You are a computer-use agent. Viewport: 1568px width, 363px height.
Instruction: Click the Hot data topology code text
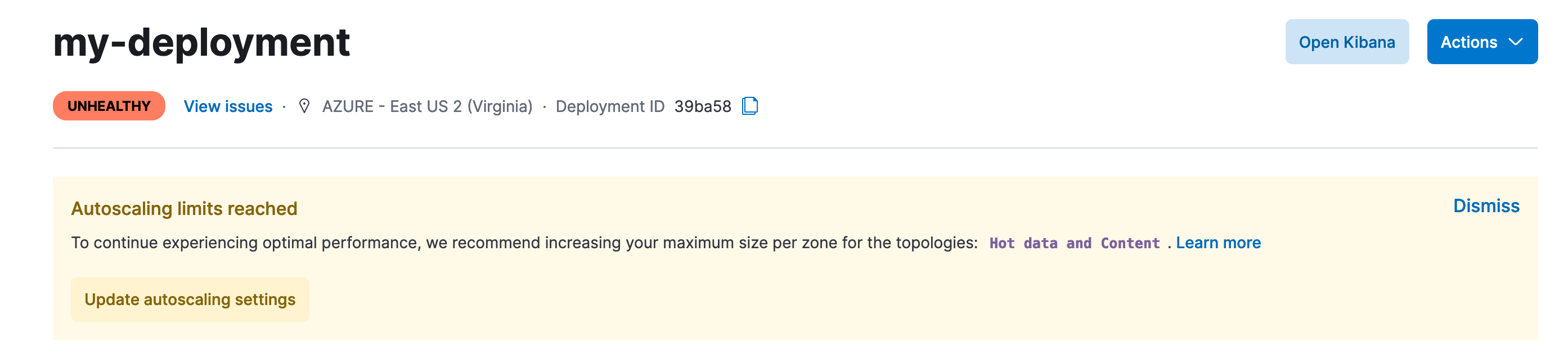click(x=1023, y=244)
